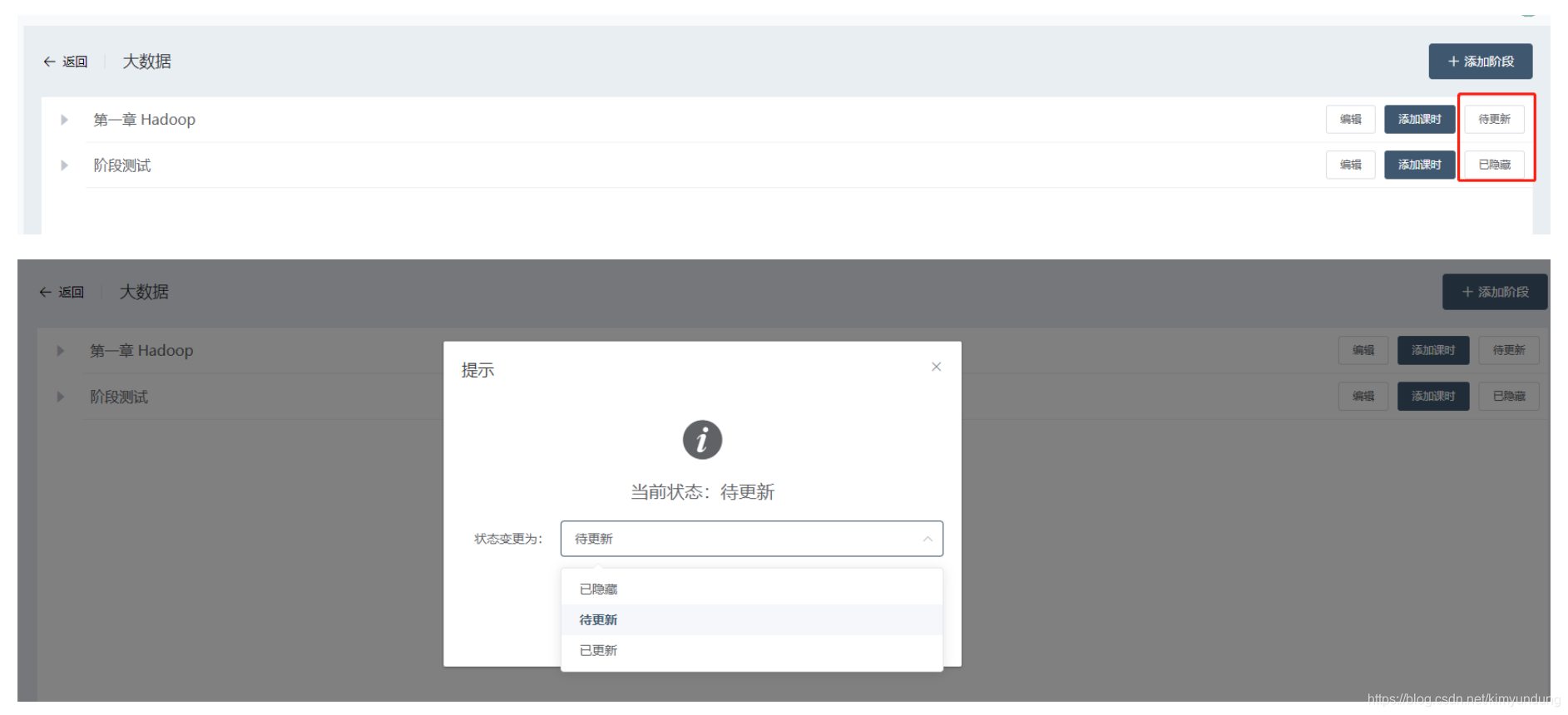Click the 待更新 status button in the top panel
The width and height of the screenshot is (1568, 715).
tap(1494, 119)
